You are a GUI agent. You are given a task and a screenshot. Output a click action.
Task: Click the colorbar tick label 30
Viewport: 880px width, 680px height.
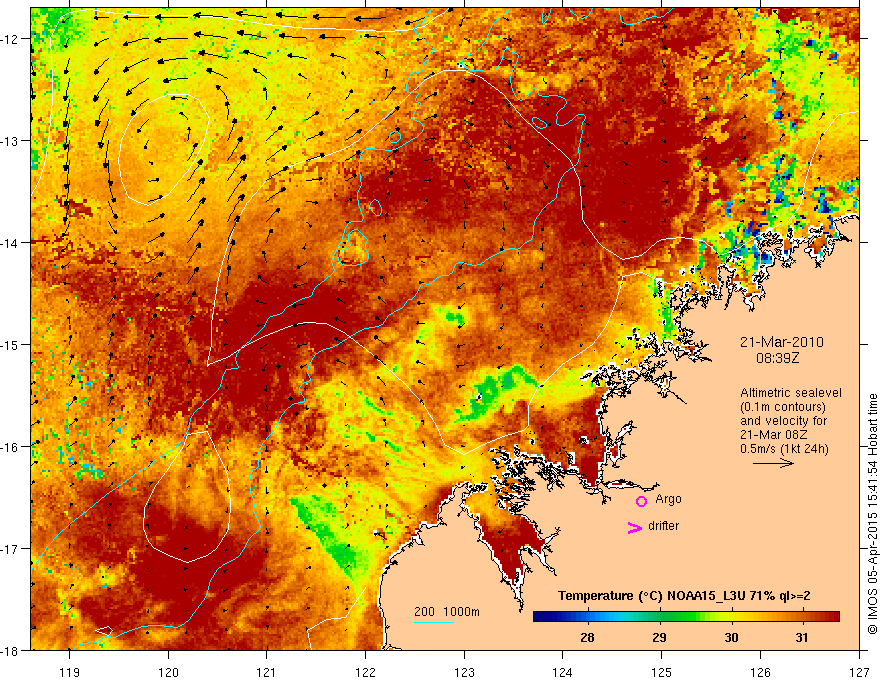click(731, 637)
